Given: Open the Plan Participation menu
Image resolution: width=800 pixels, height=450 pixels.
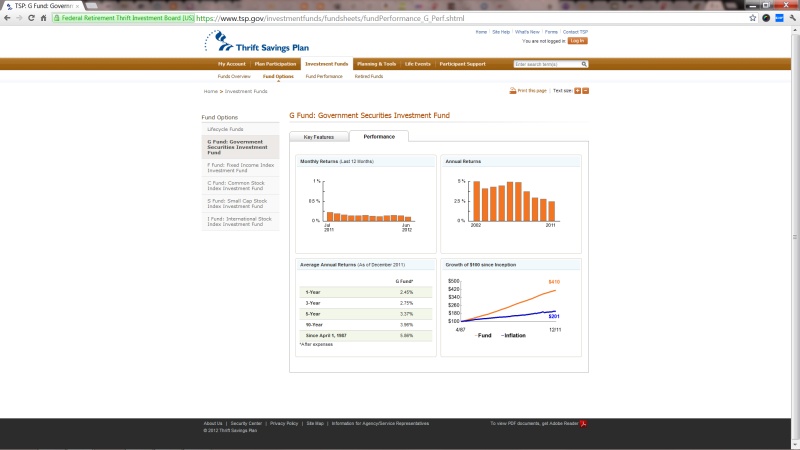Looking at the screenshot, I should (x=275, y=64).
